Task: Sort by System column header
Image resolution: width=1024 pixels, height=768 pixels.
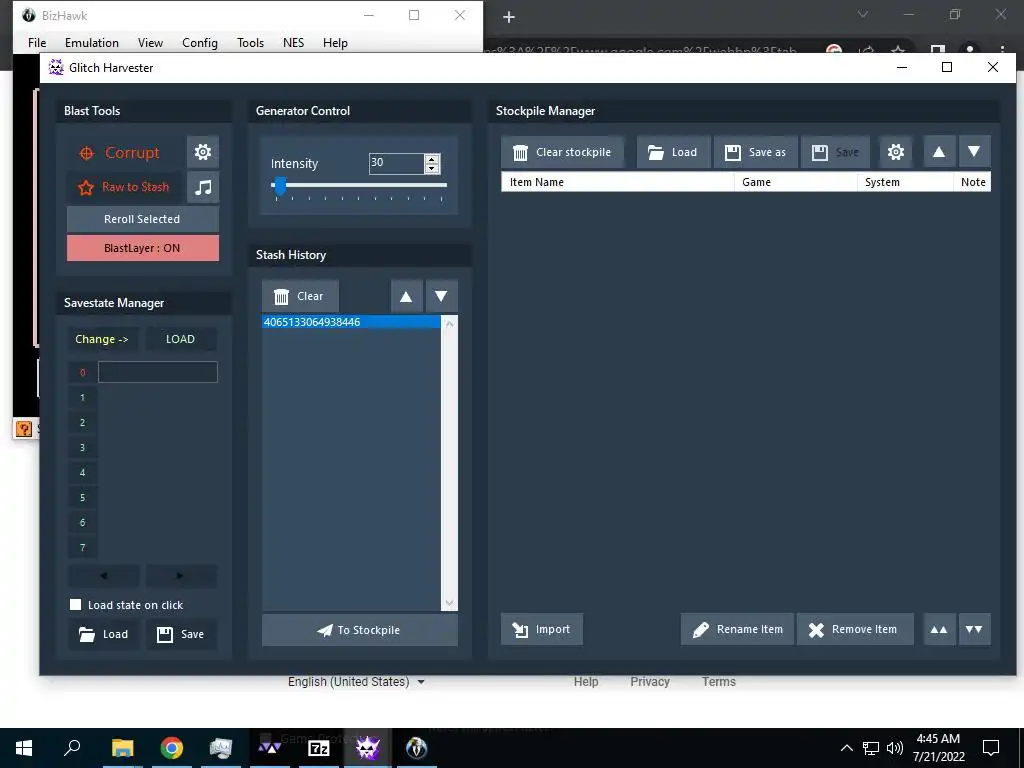Action: pos(905,182)
